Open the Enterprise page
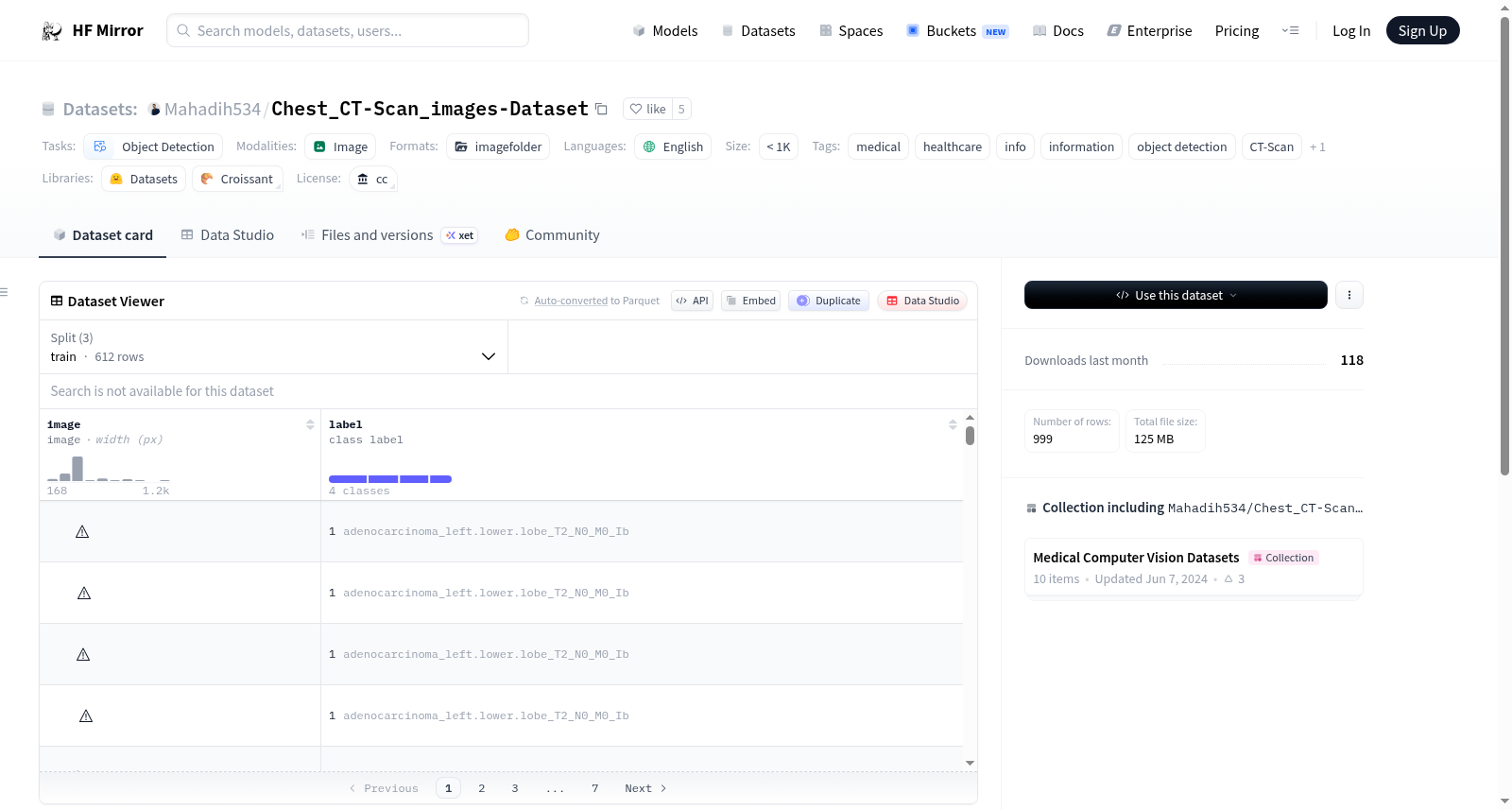Viewport: 1512px width, 810px height. pyautogui.click(x=1150, y=30)
